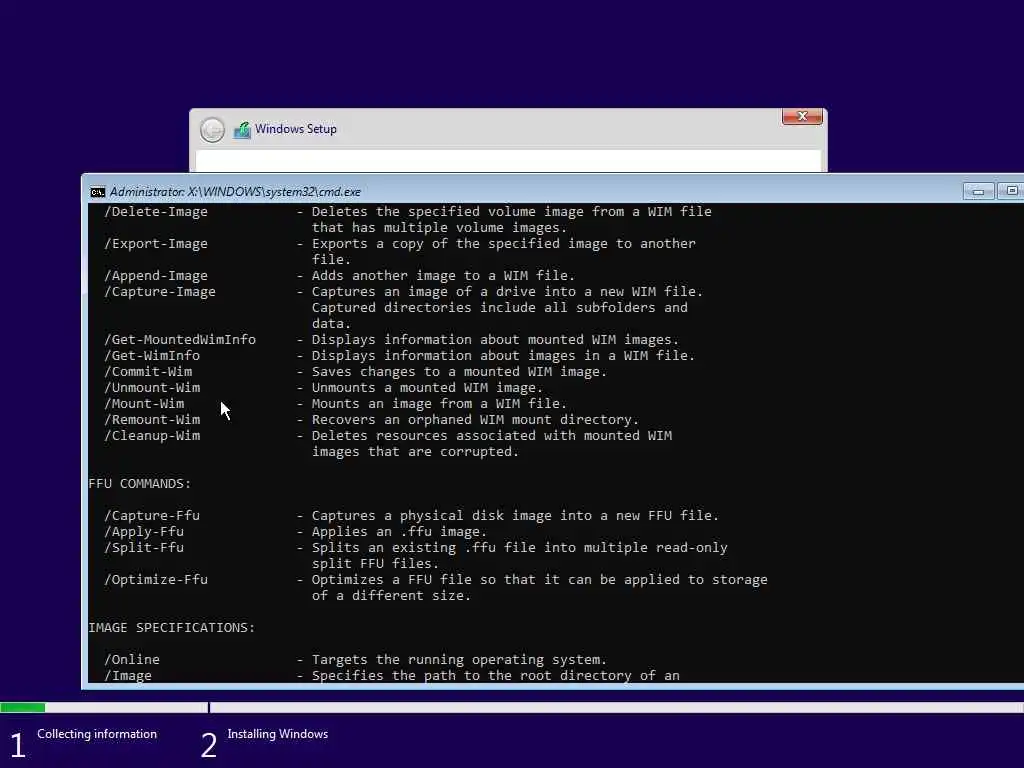Click the /Online option text
1024x768 pixels.
[132, 660]
